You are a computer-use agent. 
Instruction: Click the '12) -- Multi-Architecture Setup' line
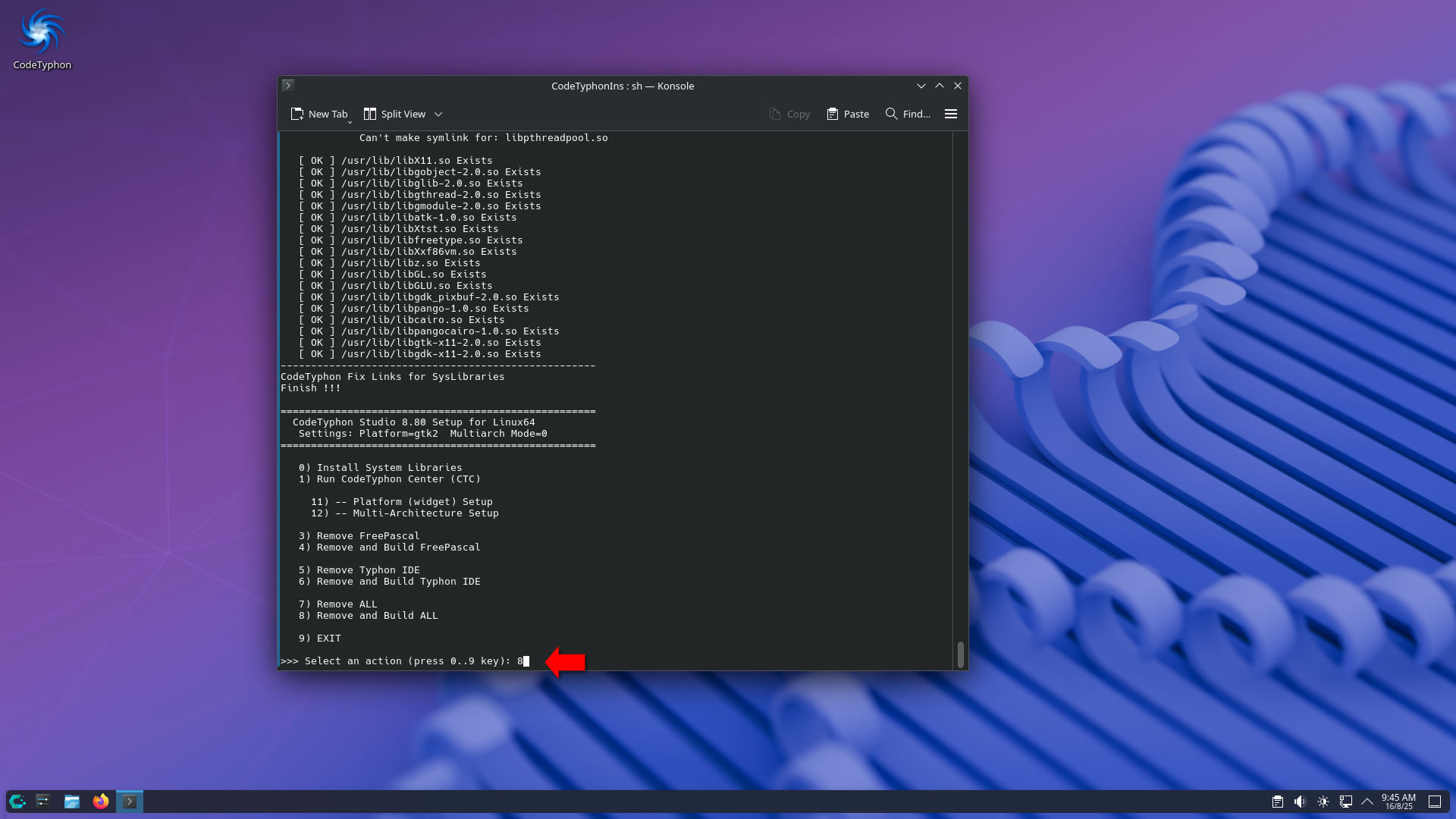tap(405, 513)
